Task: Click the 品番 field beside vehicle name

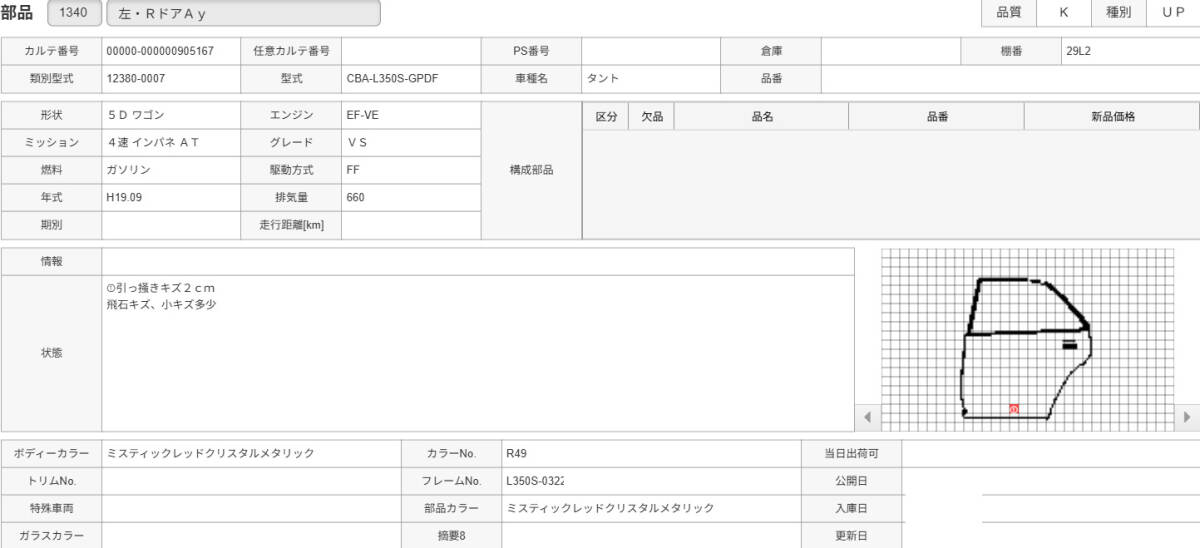Action: (x=1010, y=78)
